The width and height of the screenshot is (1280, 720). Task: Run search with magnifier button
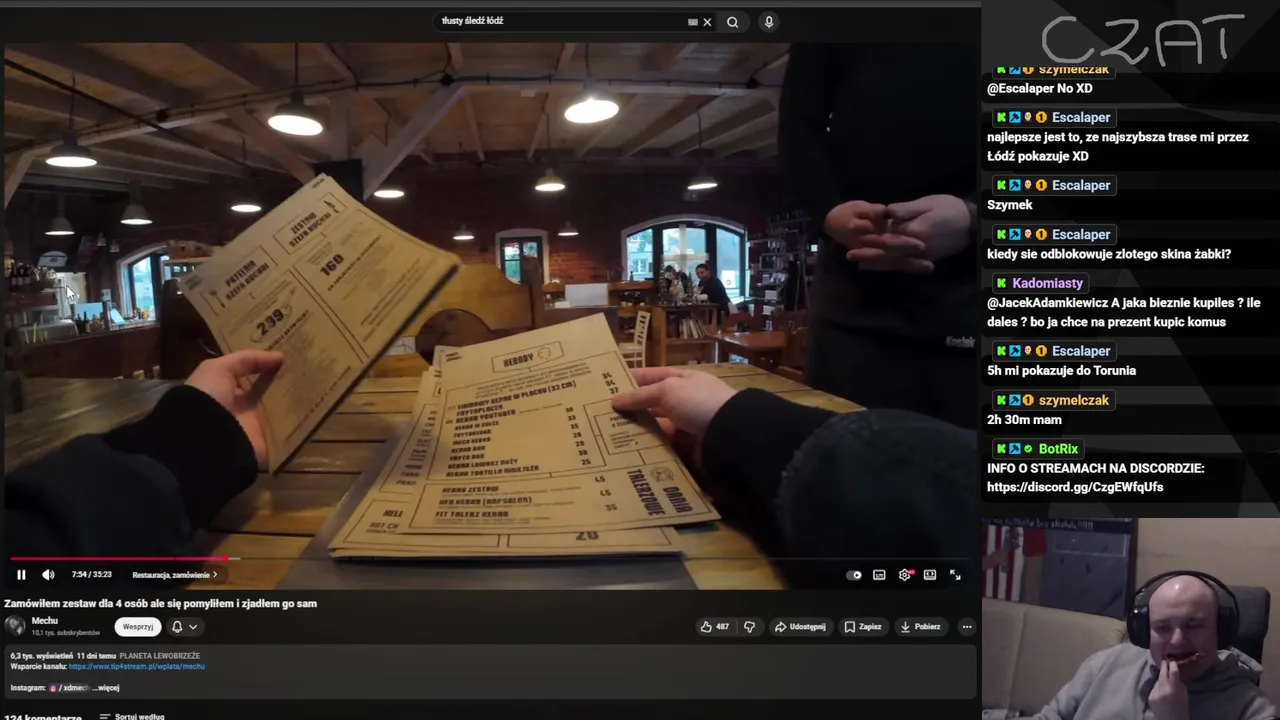732,22
